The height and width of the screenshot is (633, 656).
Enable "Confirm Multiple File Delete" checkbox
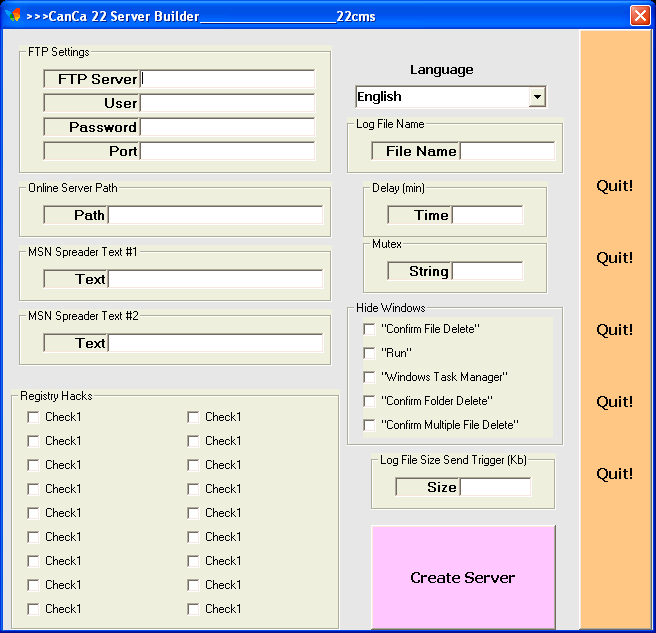point(370,425)
